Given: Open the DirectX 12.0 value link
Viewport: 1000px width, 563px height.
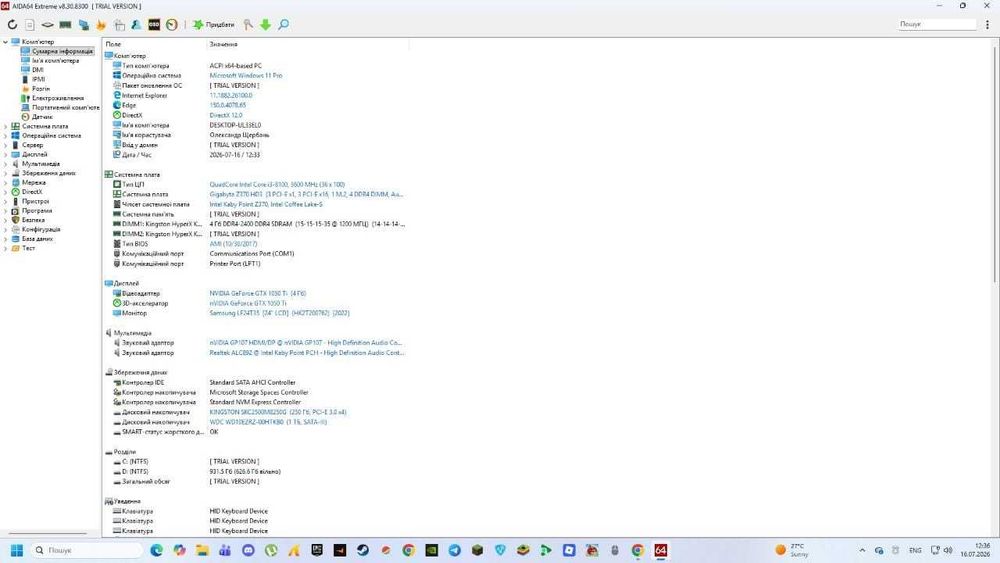Looking at the screenshot, I should 226,115.
